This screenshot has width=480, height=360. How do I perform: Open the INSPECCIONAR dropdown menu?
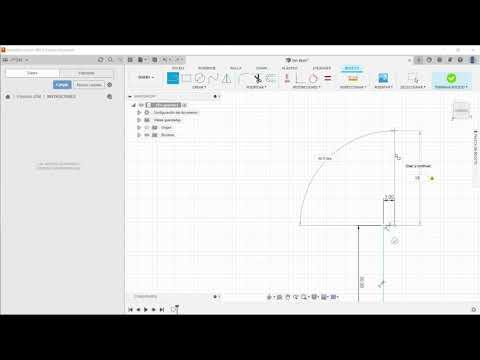(x=353, y=87)
